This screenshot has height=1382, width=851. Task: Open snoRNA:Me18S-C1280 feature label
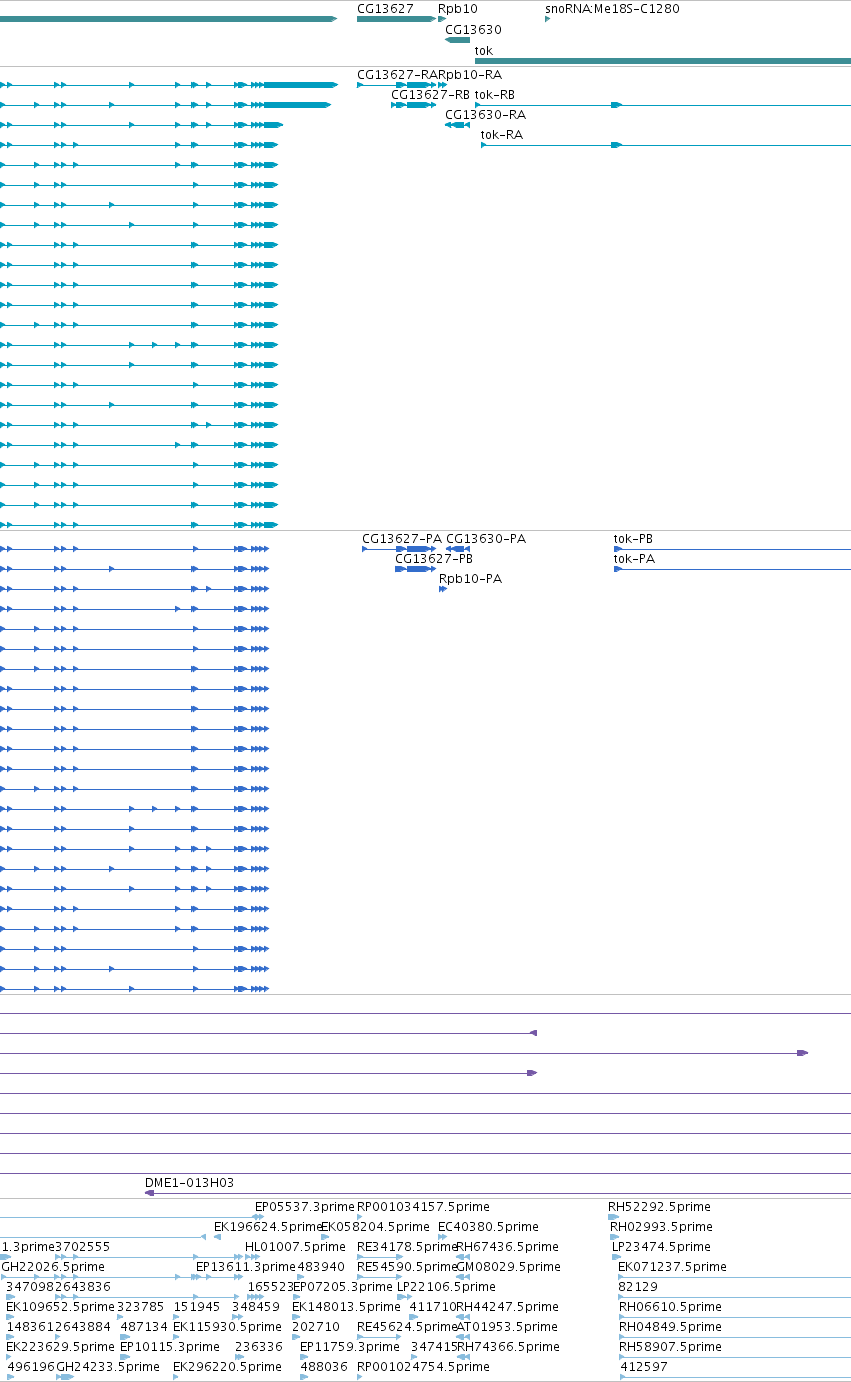pyautogui.click(x=612, y=8)
